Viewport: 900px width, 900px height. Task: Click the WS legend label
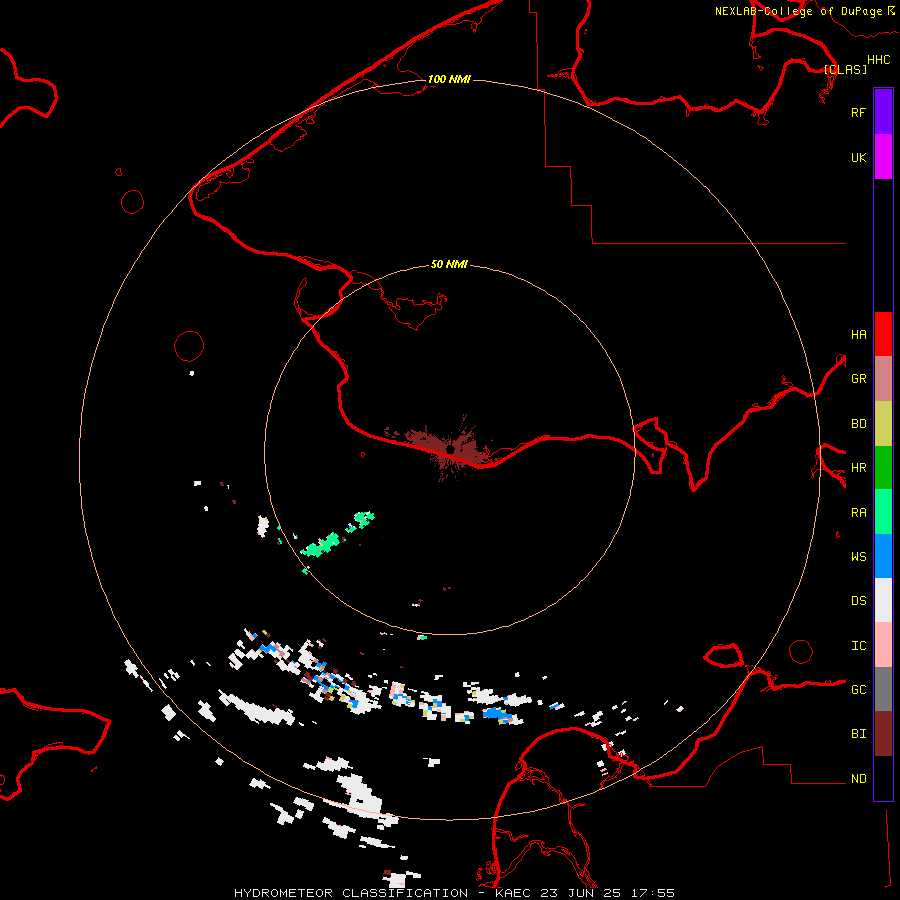click(x=858, y=557)
